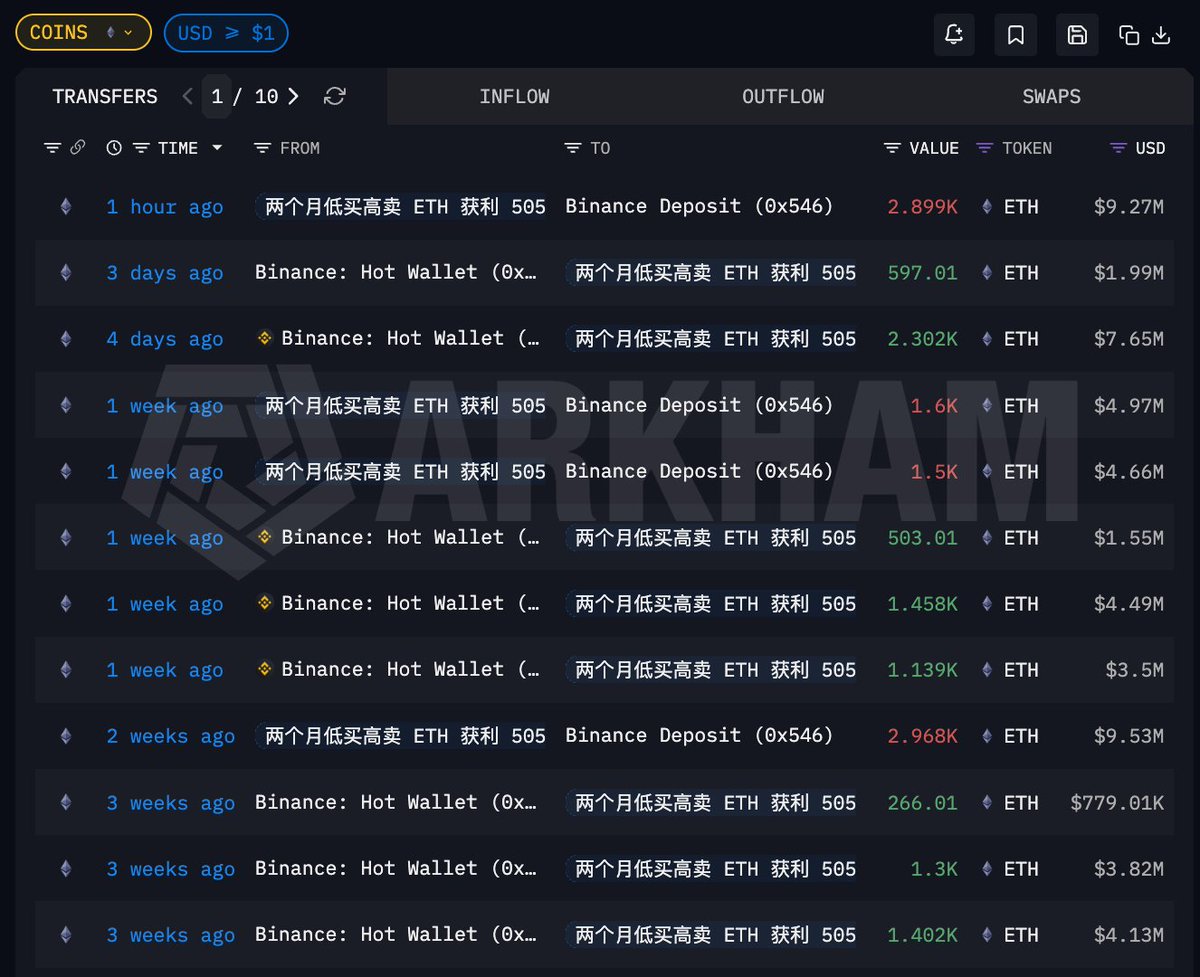
Task: Click the Binance logo in the $4.49M row
Action: click(x=265, y=603)
